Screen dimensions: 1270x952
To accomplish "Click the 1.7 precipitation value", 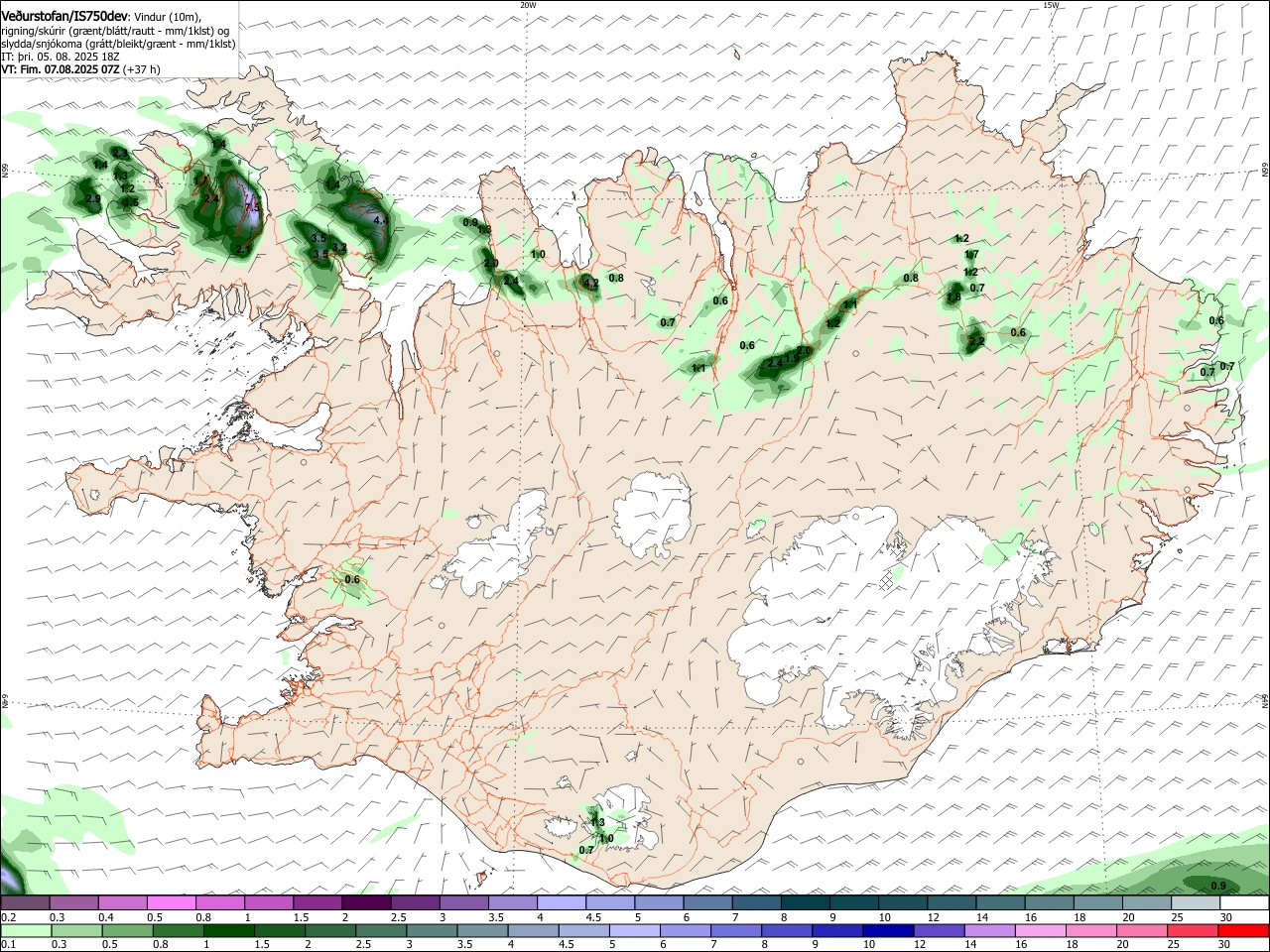I will 971,255.
